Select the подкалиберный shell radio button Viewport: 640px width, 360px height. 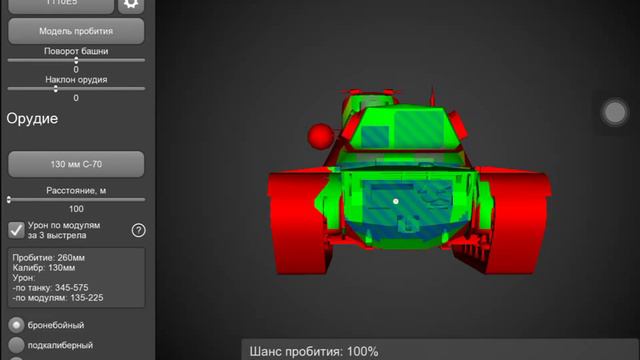(x=16, y=345)
